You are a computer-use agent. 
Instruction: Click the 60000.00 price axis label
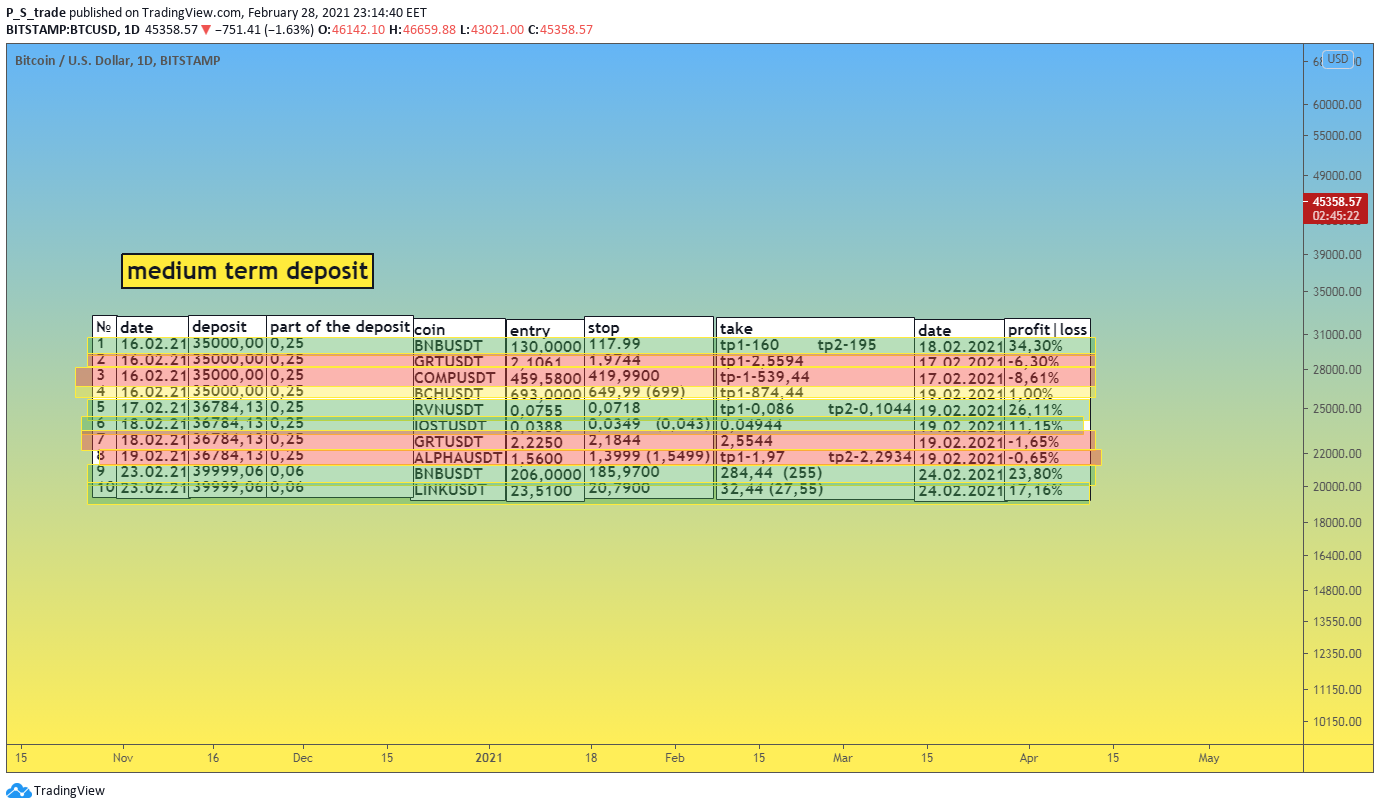point(1338,104)
